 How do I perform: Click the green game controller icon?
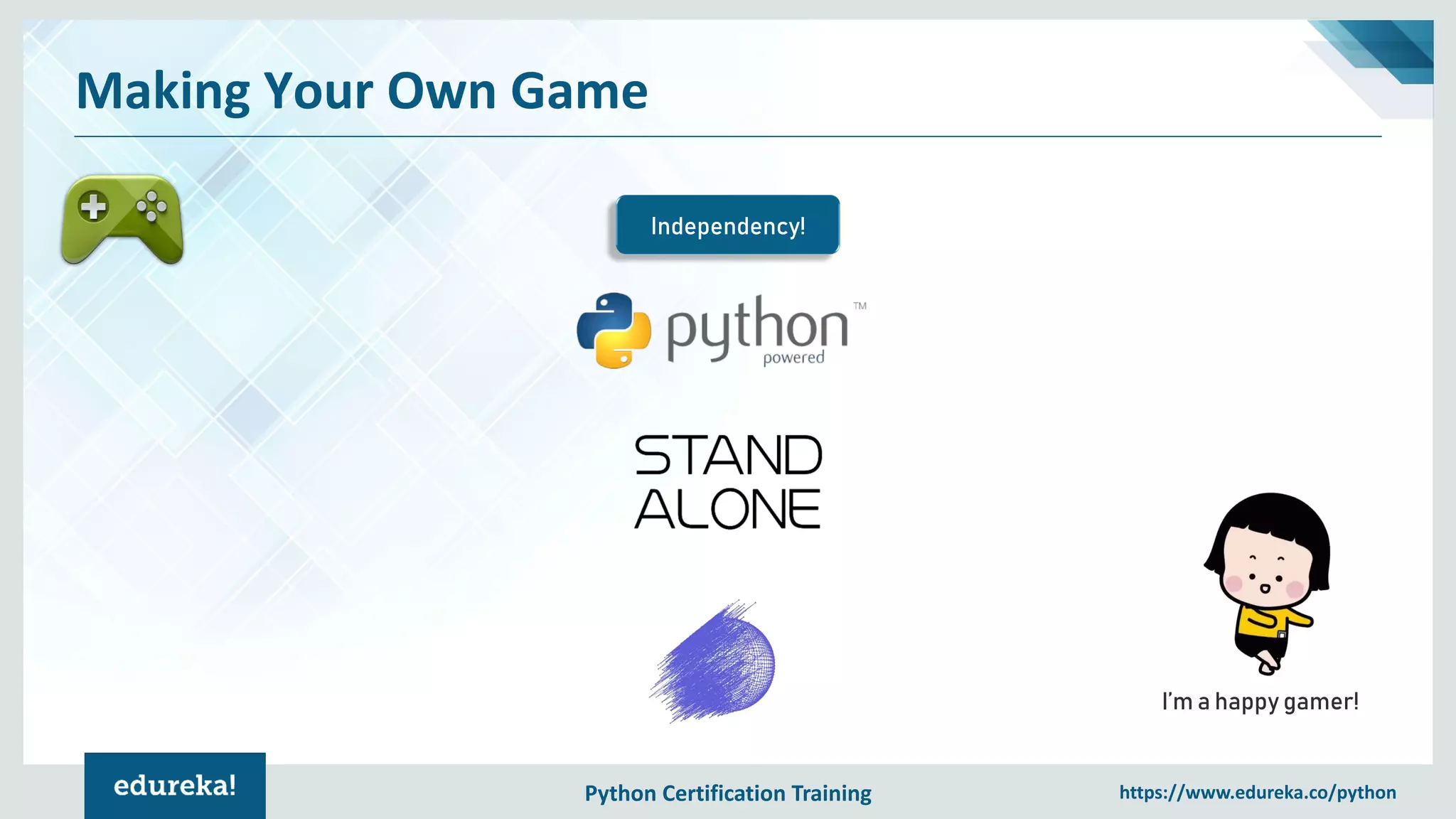(122, 219)
